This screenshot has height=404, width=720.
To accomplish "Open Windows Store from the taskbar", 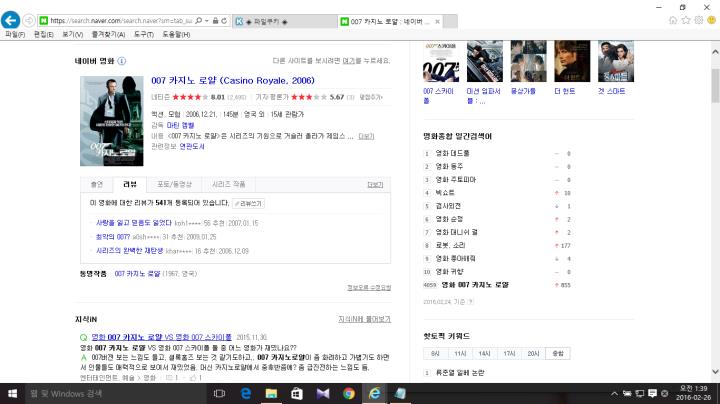I will 297,393.
